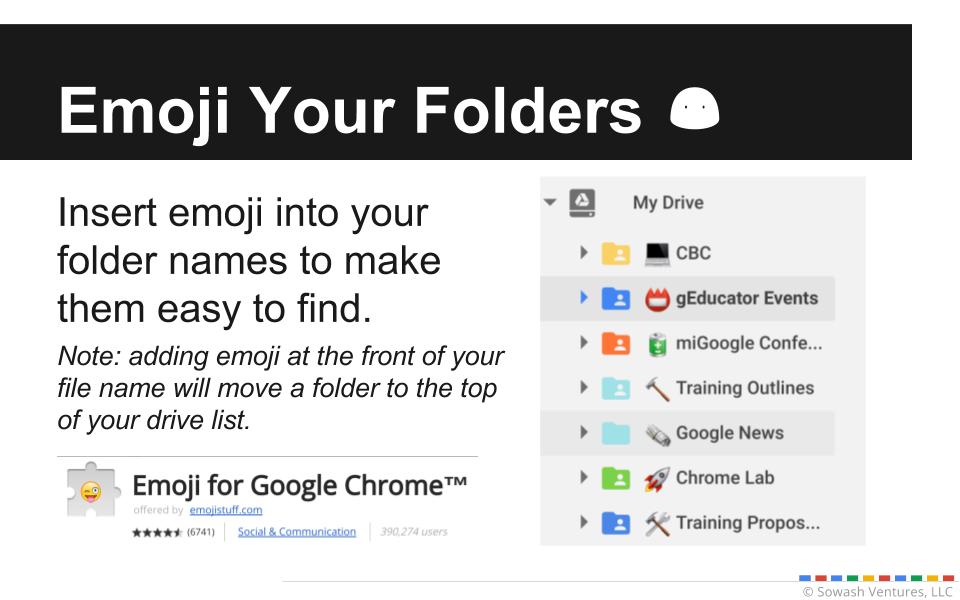Select the Chrome Lab folder label
960x600 pixels.
(724, 478)
